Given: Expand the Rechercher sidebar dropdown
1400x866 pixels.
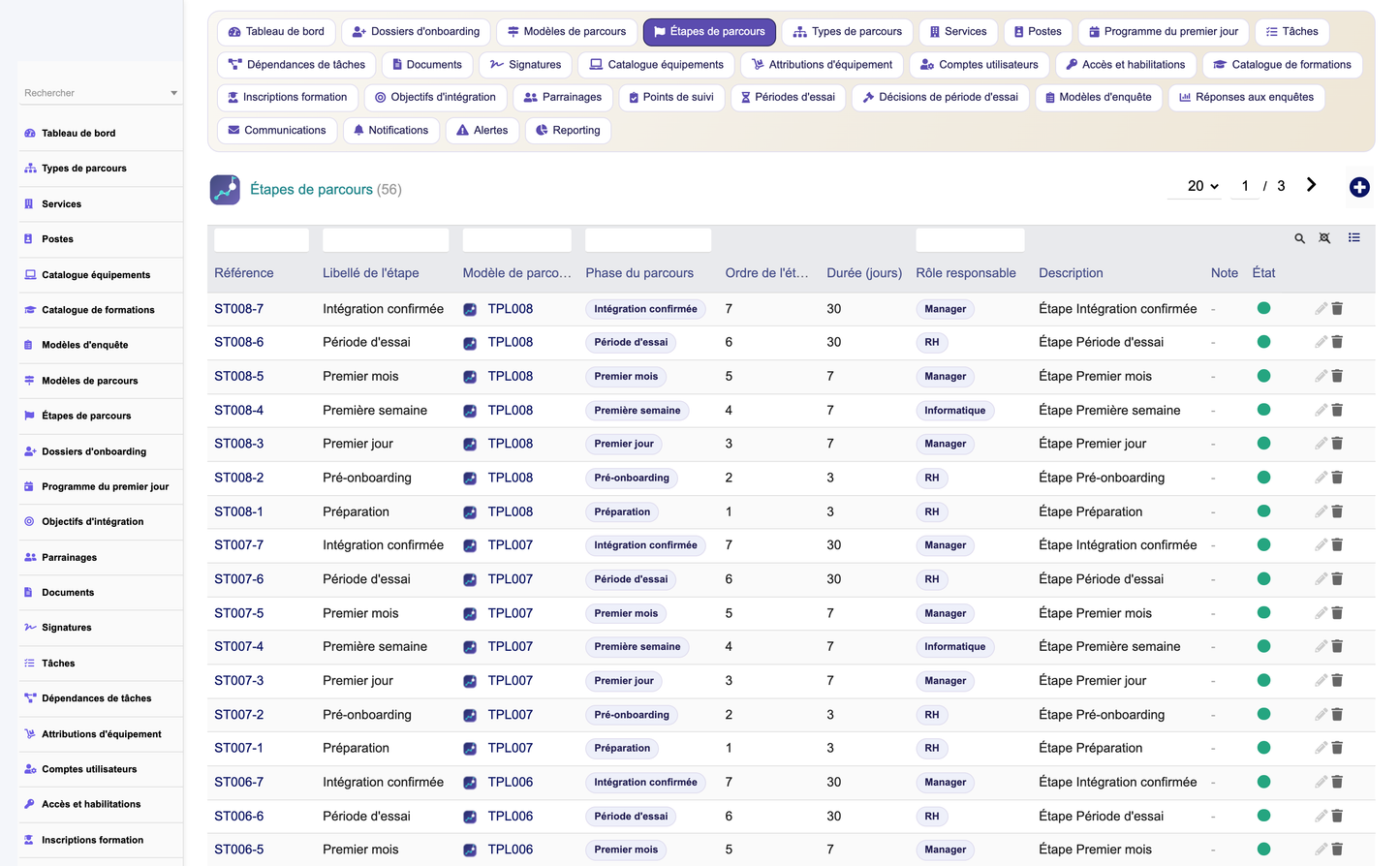Looking at the screenshot, I should (174, 93).
